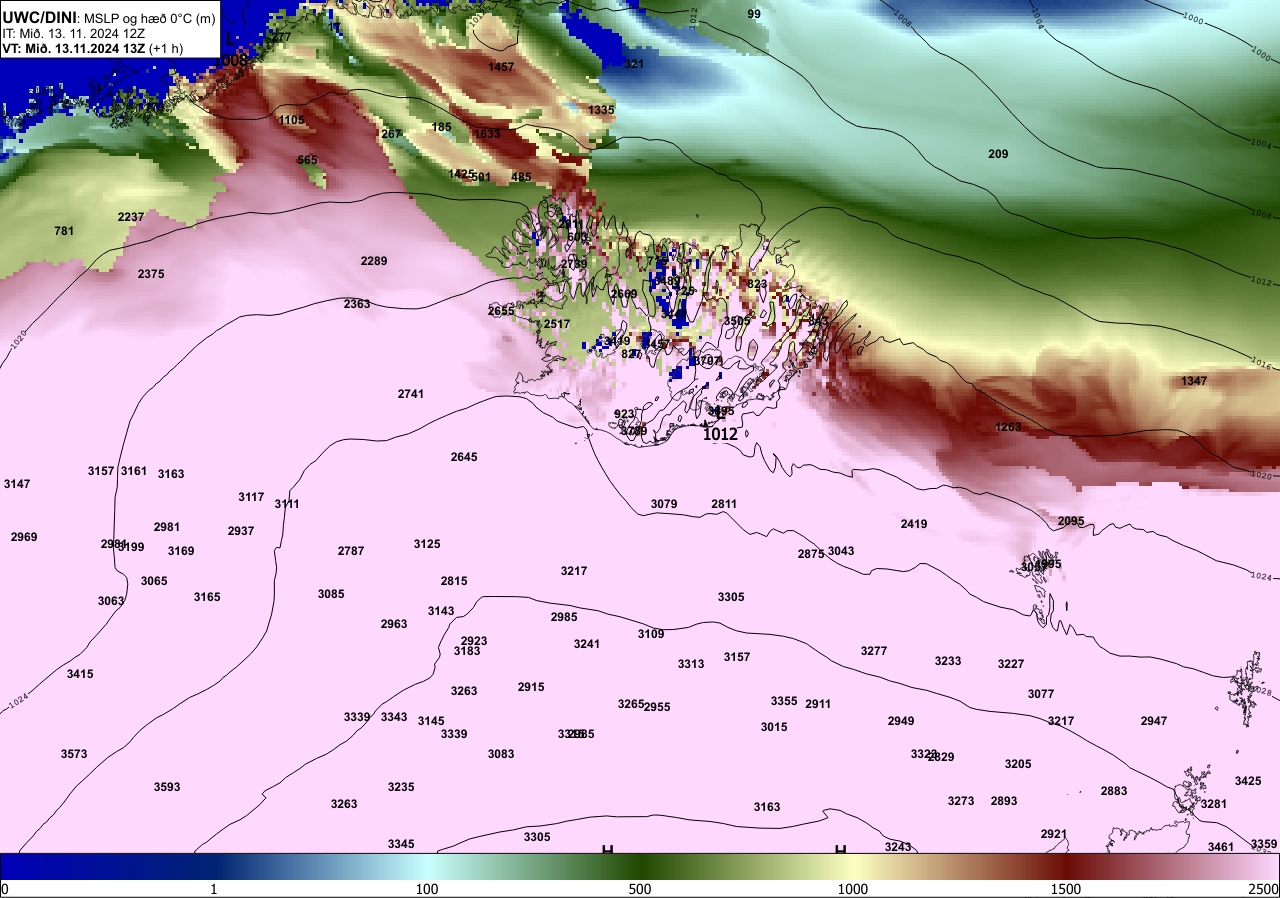Click the height value 3125
This screenshot has height=898, width=1280.
427,544
